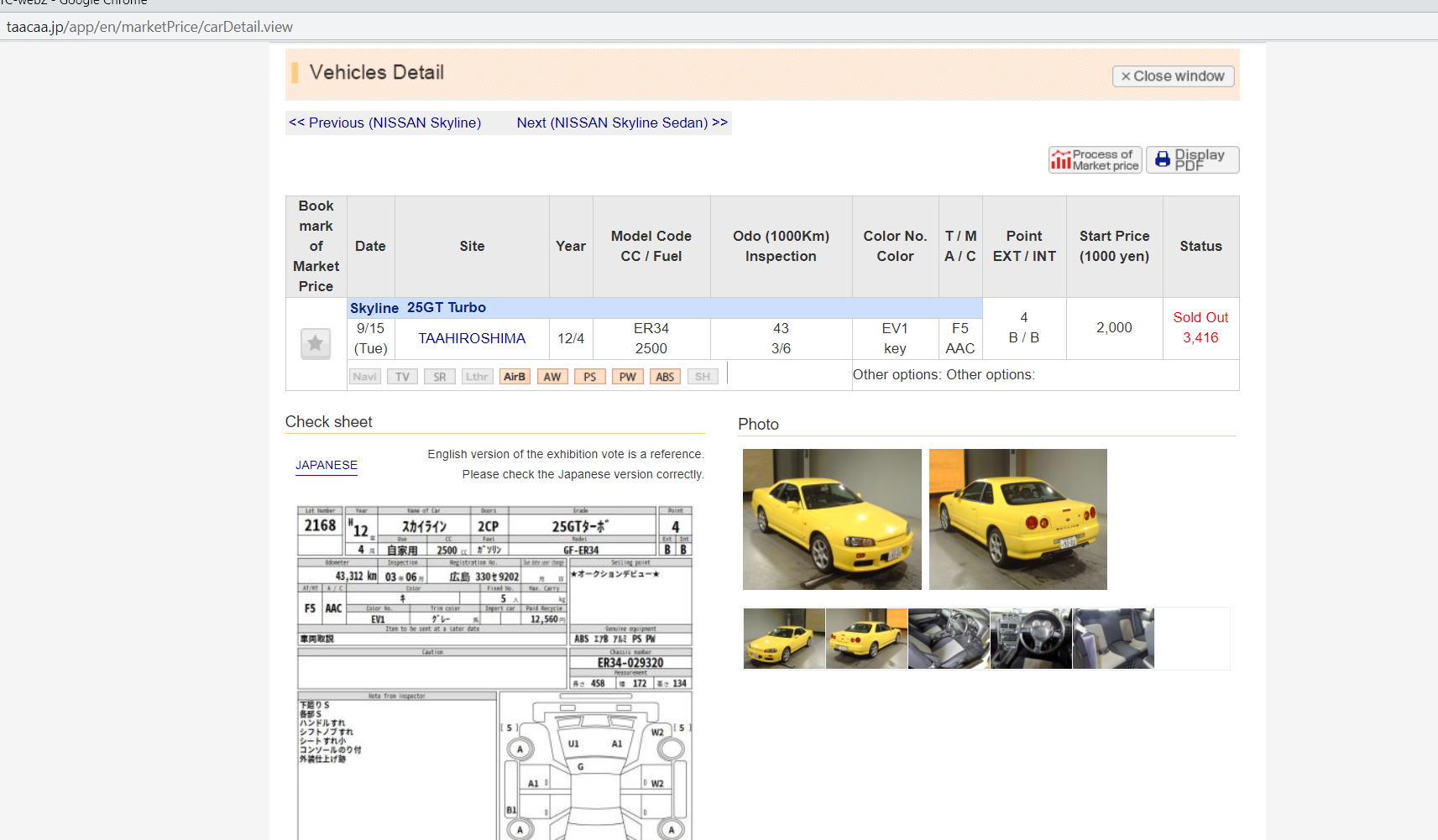Go to Next NISSAN Skyline Sedan
The width and height of the screenshot is (1438, 840).
click(x=622, y=123)
